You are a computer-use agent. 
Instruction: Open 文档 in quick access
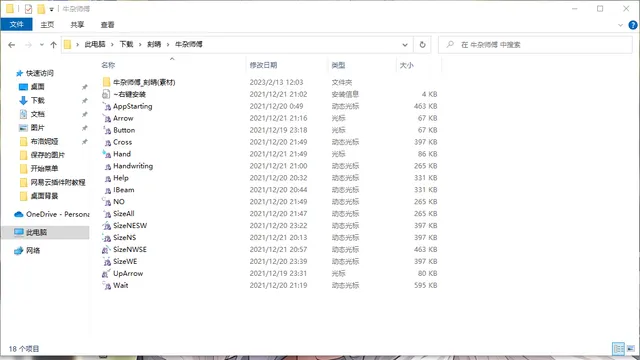click(x=38, y=114)
